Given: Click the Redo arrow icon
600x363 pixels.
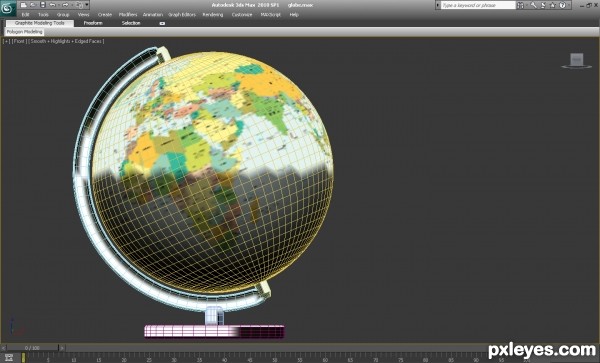Looking at the screenshot, I should point(65,5).
